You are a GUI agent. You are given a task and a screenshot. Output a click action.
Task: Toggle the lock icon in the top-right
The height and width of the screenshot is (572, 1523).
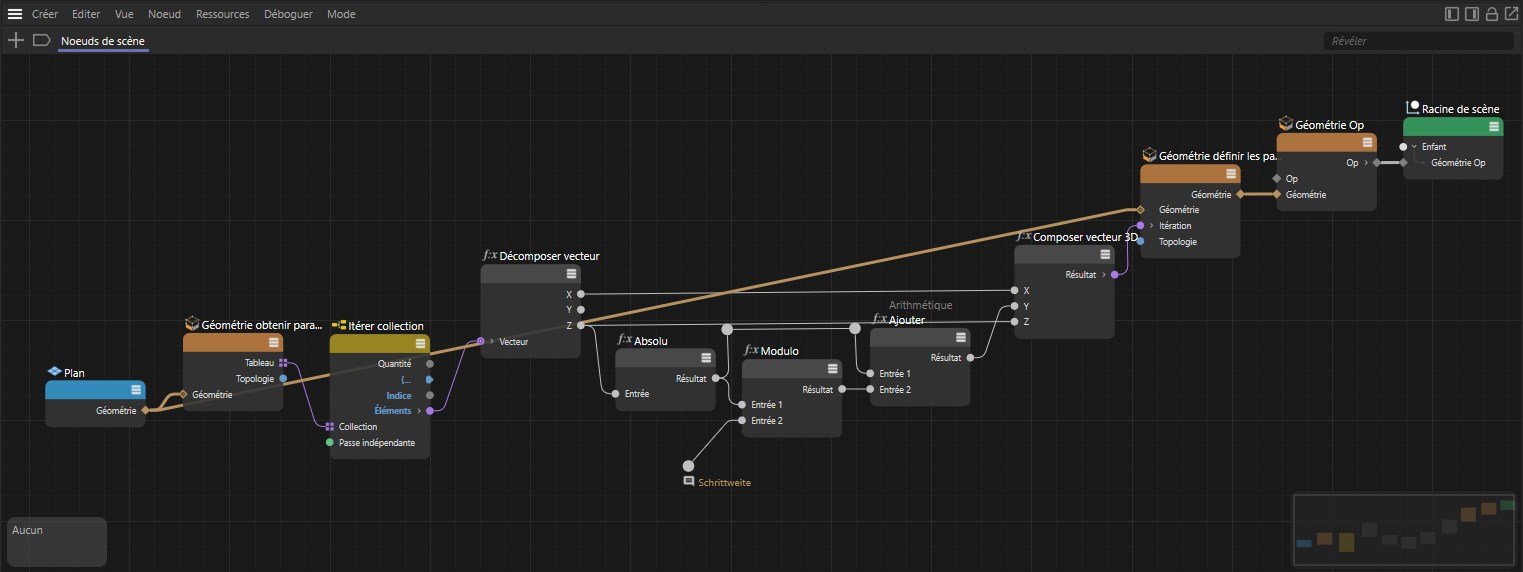pyautogui.click(x=1491, y=14)
